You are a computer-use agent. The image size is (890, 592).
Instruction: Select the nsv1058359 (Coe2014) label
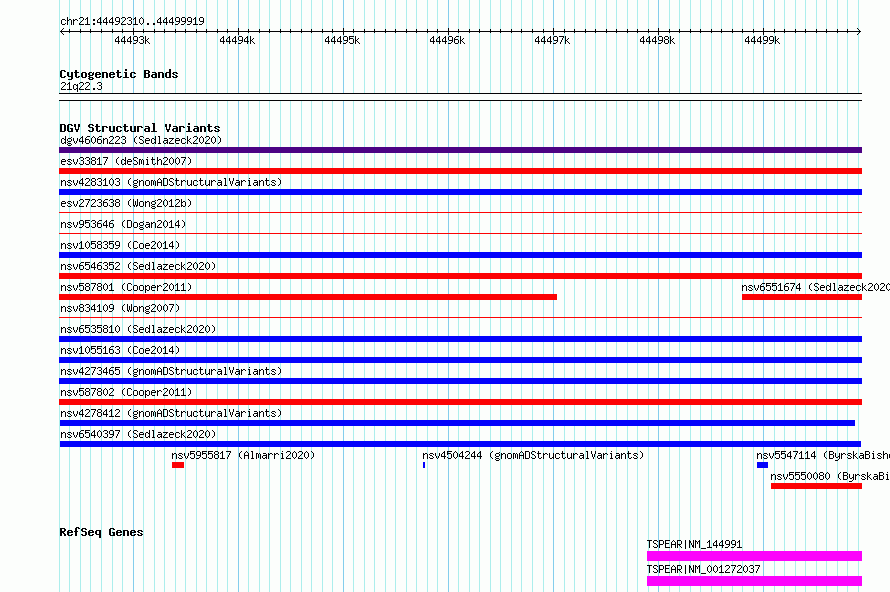[x=120, y=245]
